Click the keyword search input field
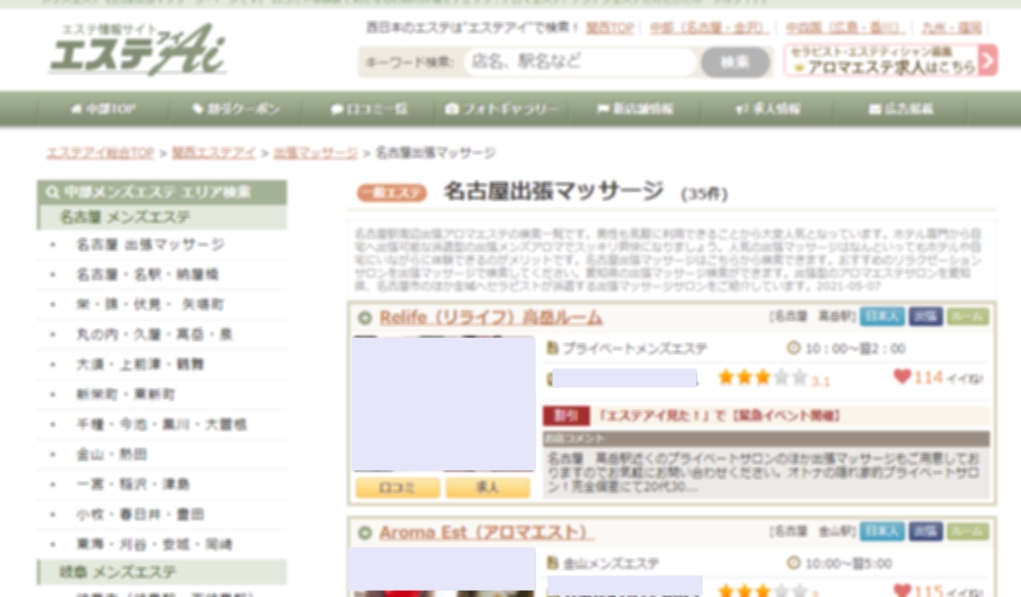The image size is (1021, 597). click(x=580, y=62)
